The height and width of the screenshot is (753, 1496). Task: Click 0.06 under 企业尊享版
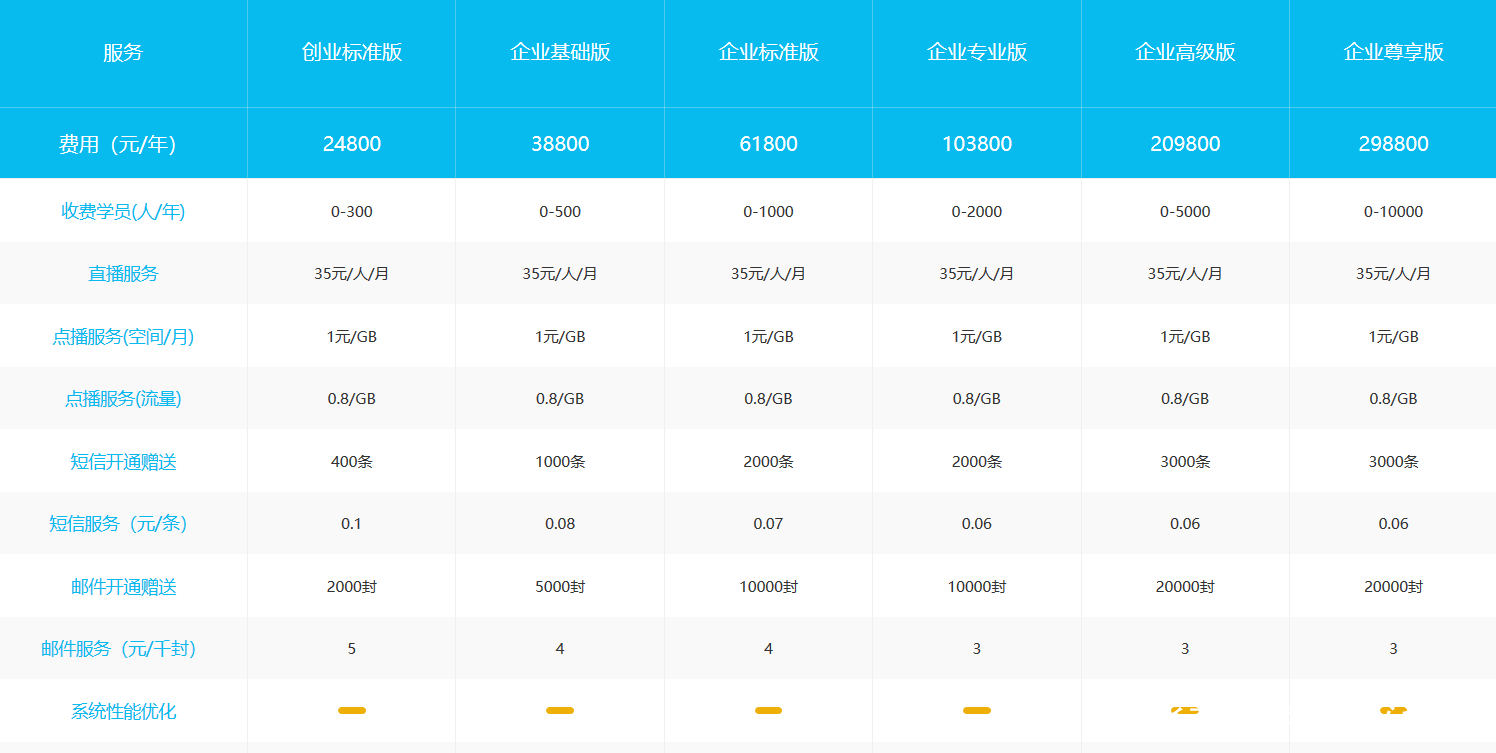[x=1393, y=523]
